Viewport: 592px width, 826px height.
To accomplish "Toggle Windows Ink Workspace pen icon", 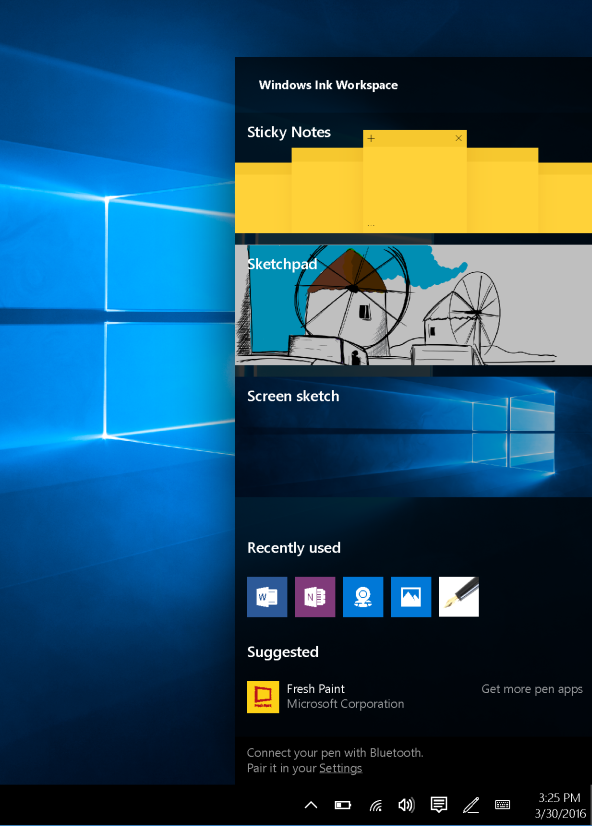I will 471,805.
